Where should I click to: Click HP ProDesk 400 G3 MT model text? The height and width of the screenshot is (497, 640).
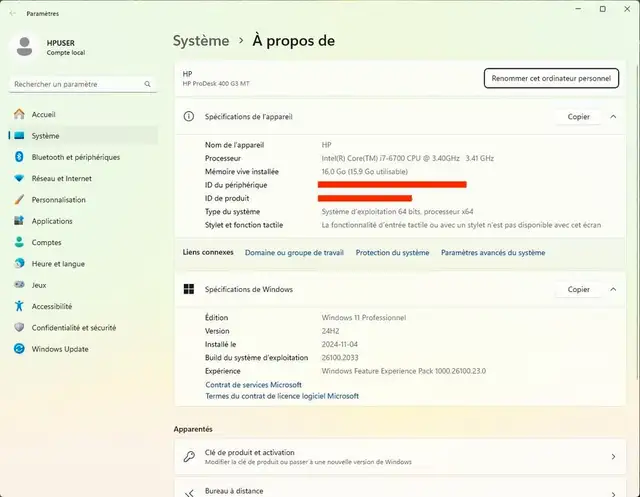point(216,84)
